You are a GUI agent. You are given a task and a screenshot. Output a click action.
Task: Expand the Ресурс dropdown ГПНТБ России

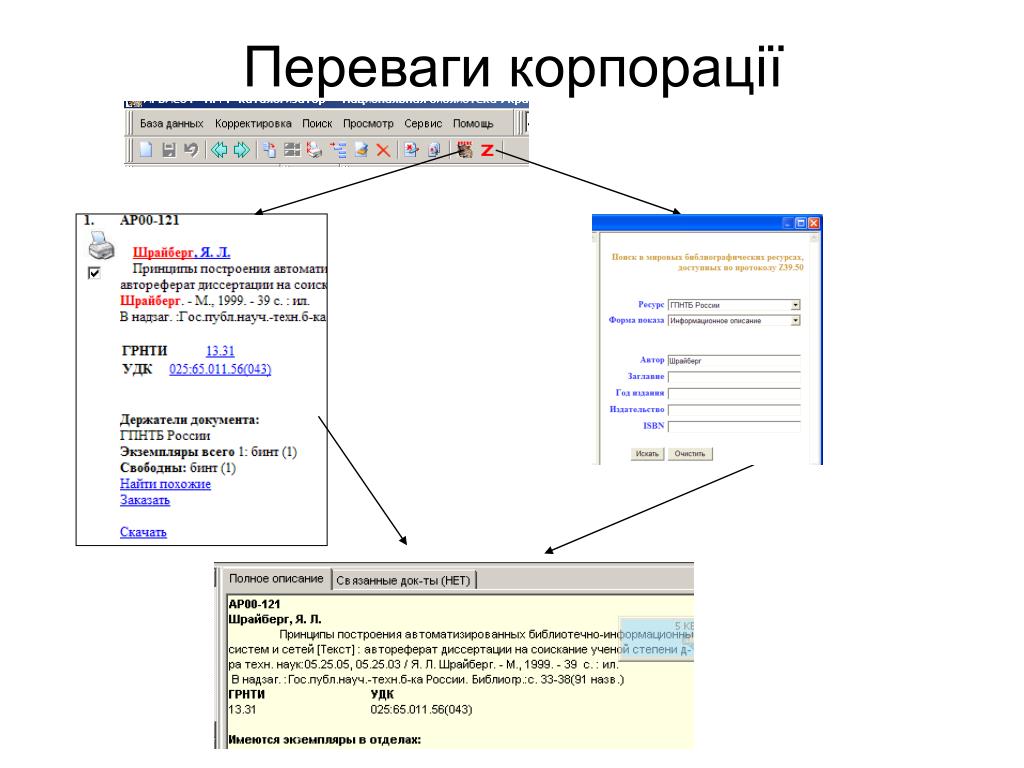pos(795,305)
